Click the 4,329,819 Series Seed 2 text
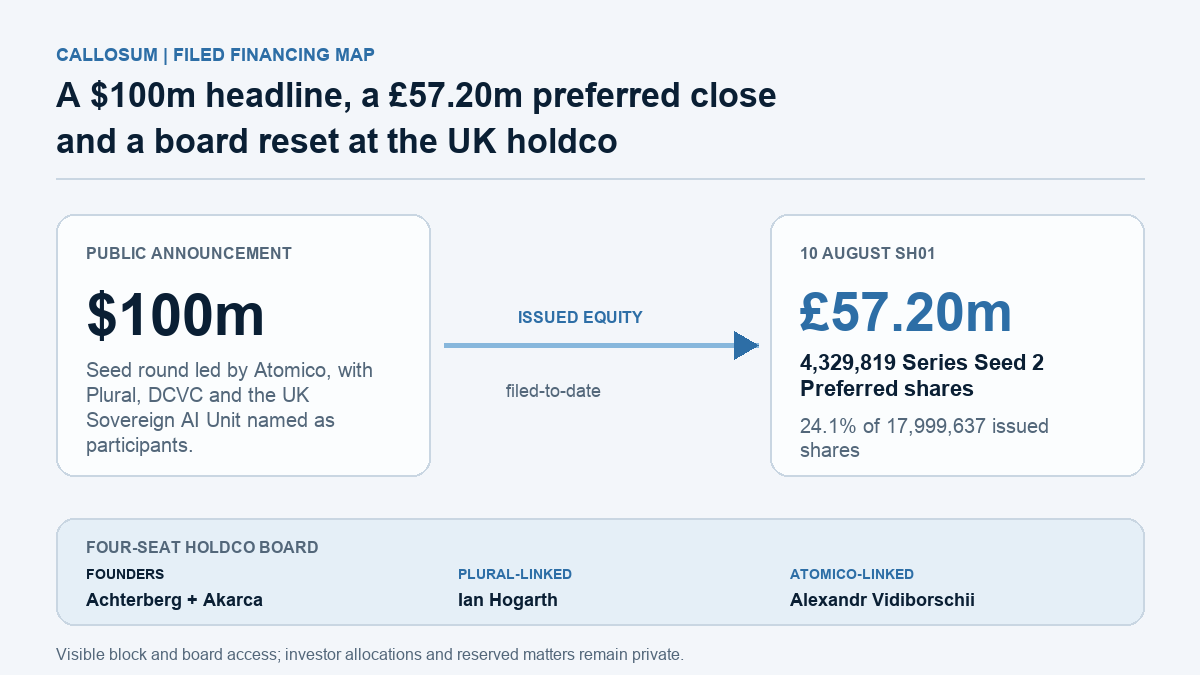The width and height of the screenshot is (1200, 675). point(922,363)
